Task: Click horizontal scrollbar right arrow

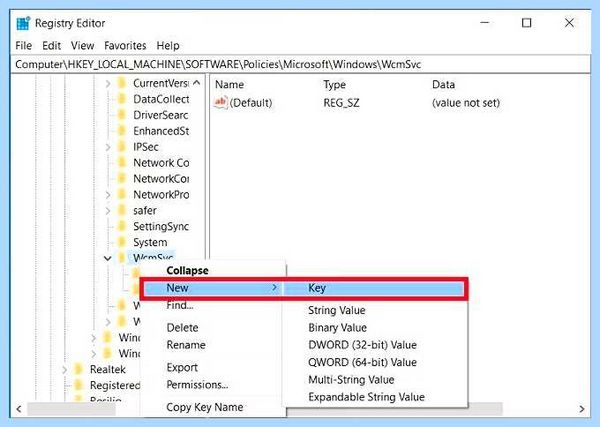Action: tap(582, 409)
